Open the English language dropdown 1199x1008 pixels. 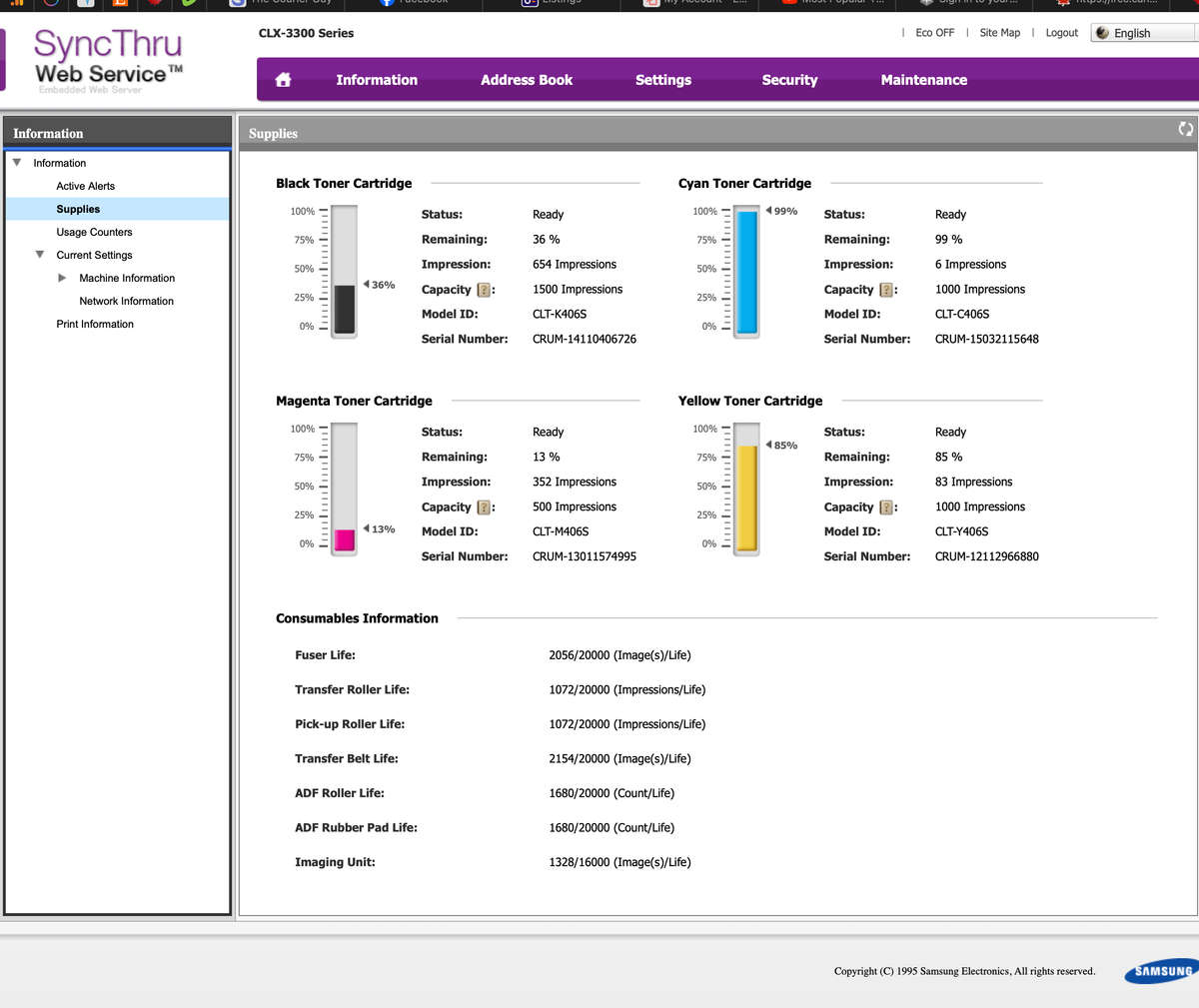[x=1143, y=33]
